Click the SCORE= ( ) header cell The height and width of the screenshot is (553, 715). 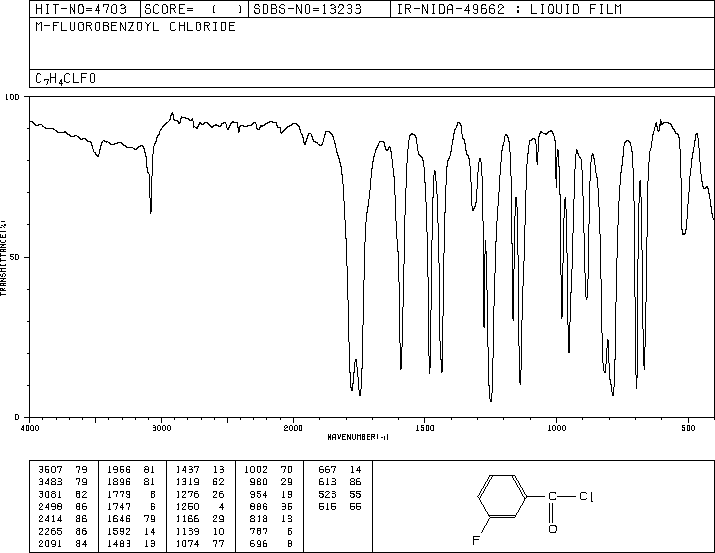(x=194, y=9)
